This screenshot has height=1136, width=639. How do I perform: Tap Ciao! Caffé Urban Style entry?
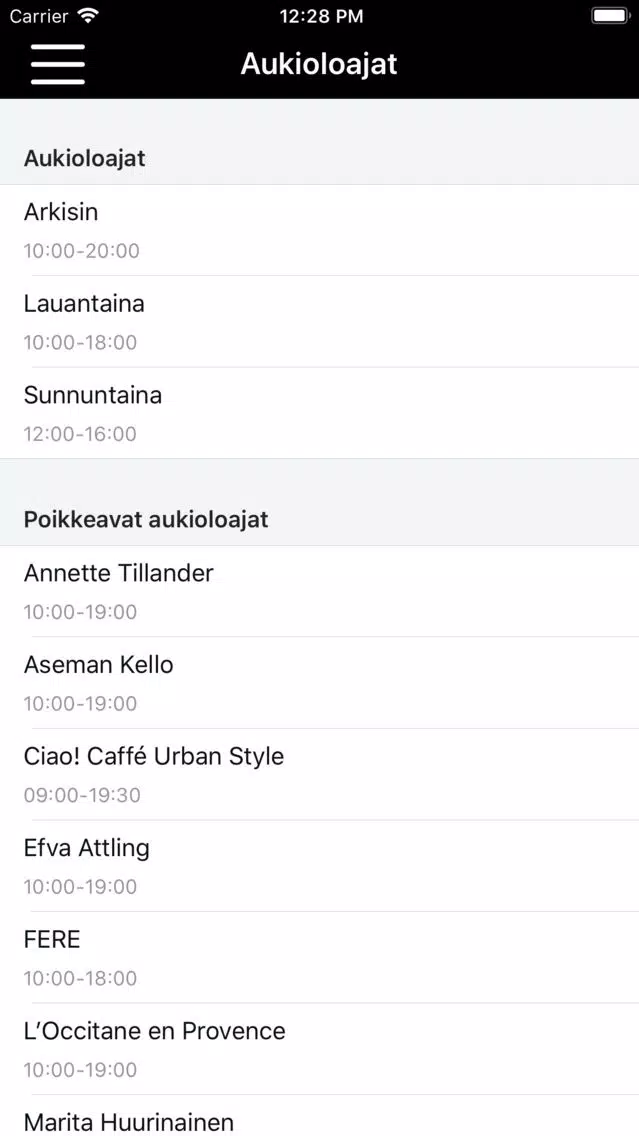click(319, 774)
